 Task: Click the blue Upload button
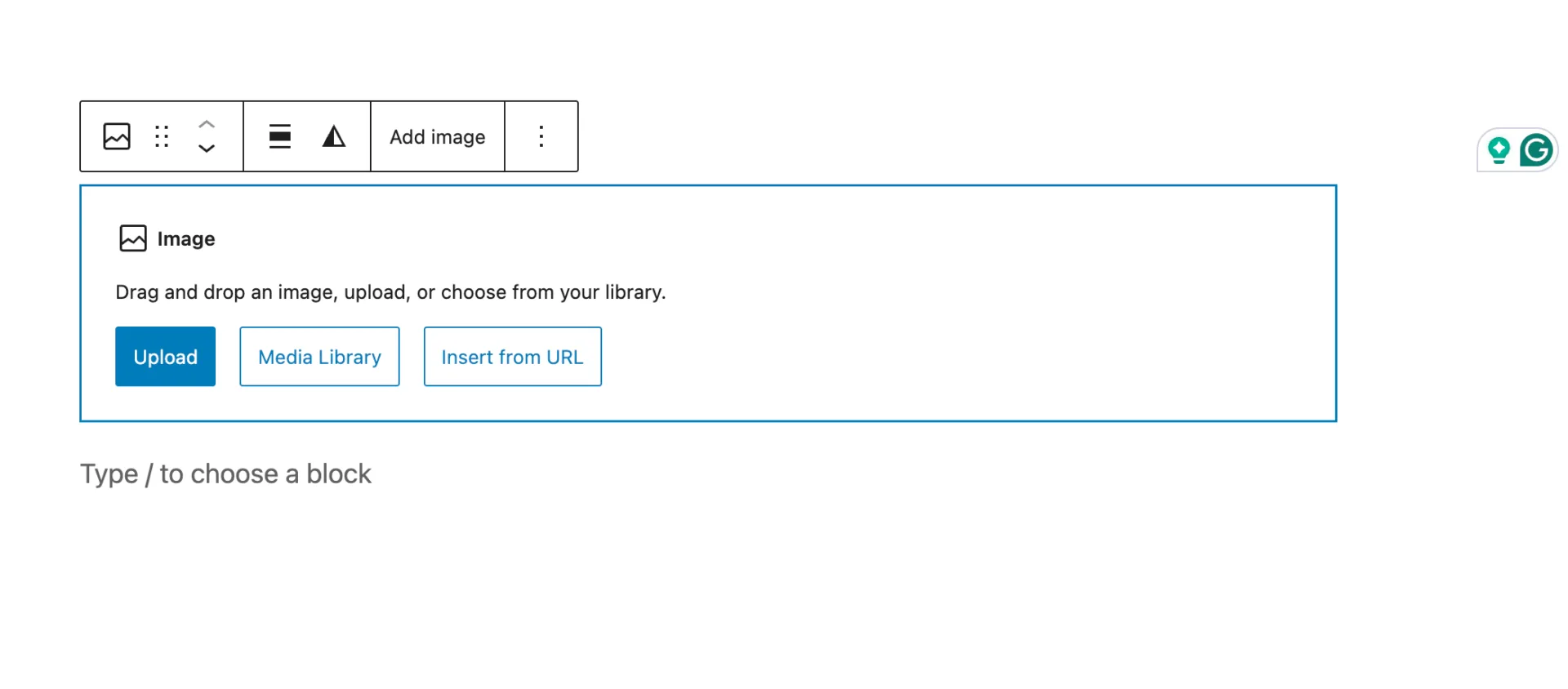click(x=165, y=357)
